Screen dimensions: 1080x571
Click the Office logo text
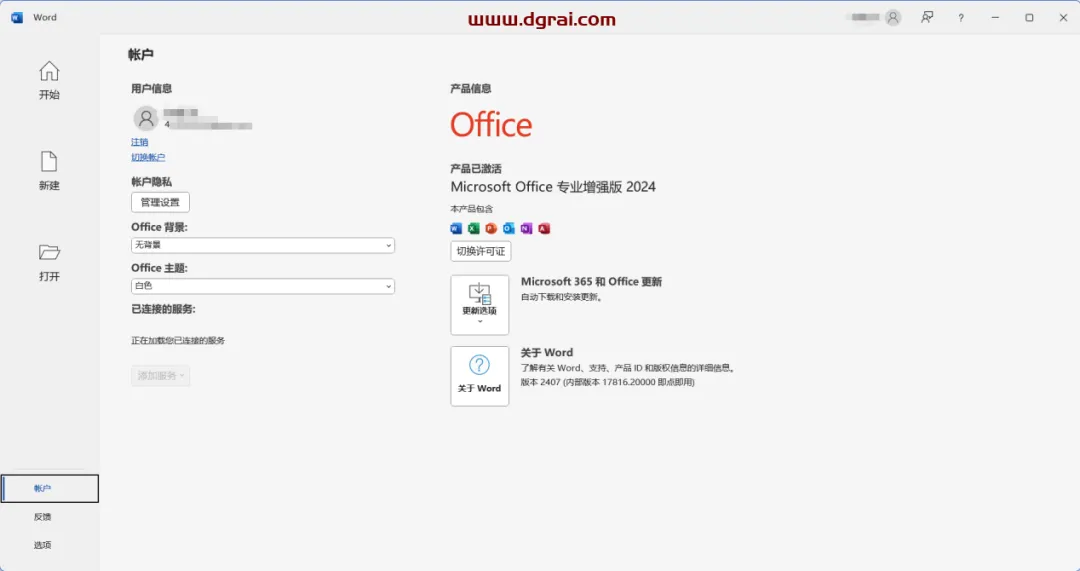point(491,125)
